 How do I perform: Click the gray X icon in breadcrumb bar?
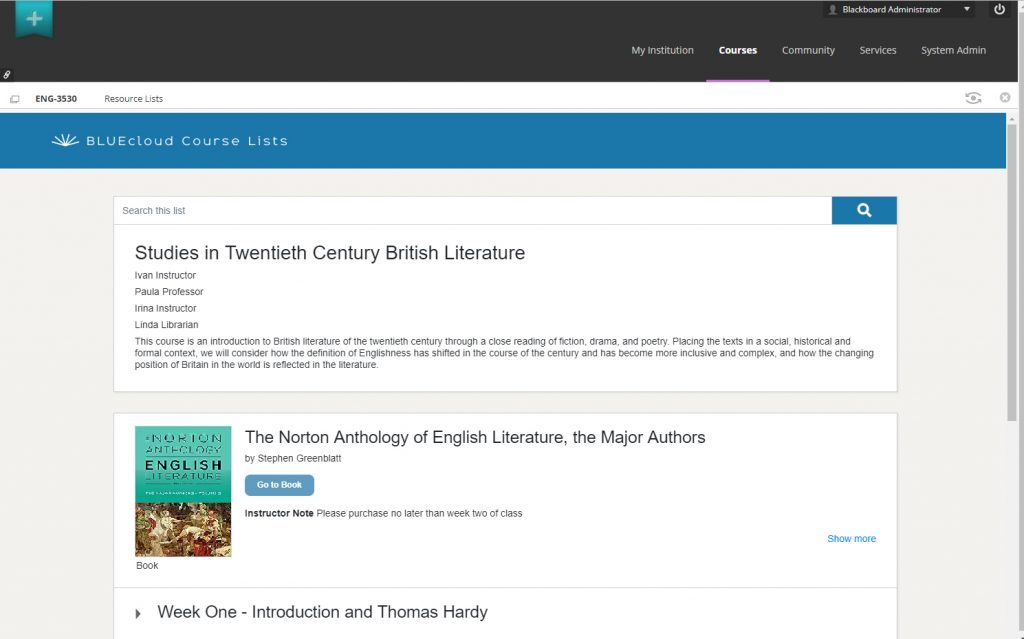point(1005,98)
